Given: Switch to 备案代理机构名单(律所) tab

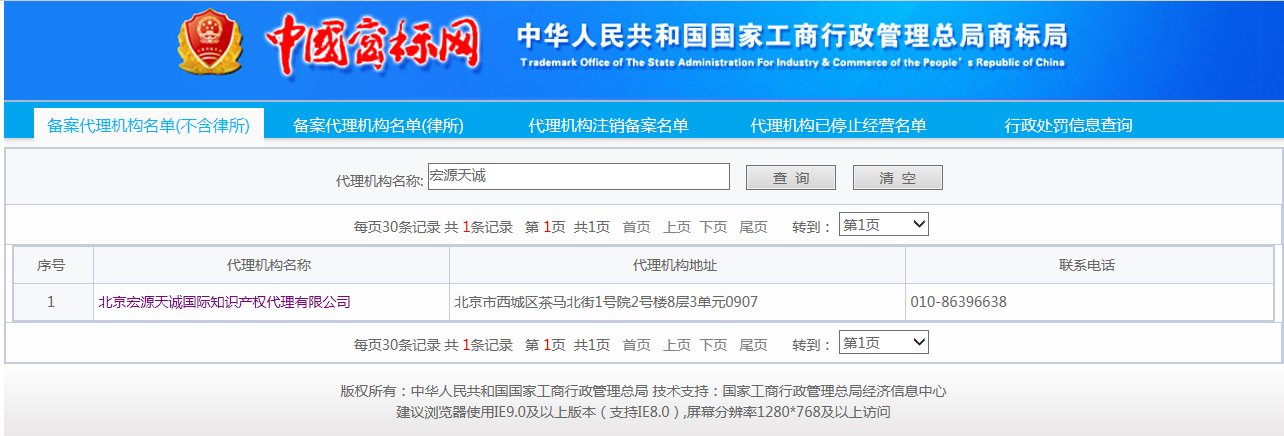Looking at the screenshot, I should pyautogui.click(x=378, y=125).
